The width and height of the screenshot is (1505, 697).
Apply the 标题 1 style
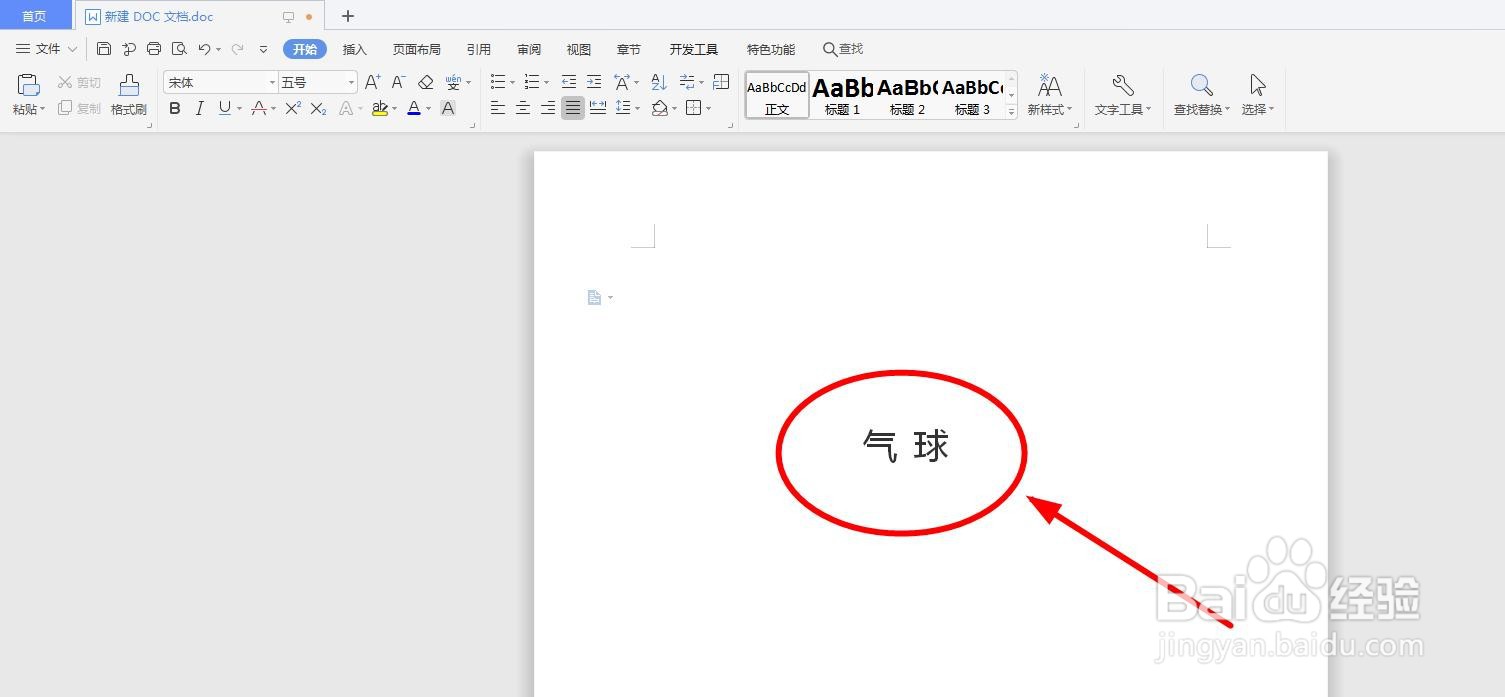coord(841,95)
